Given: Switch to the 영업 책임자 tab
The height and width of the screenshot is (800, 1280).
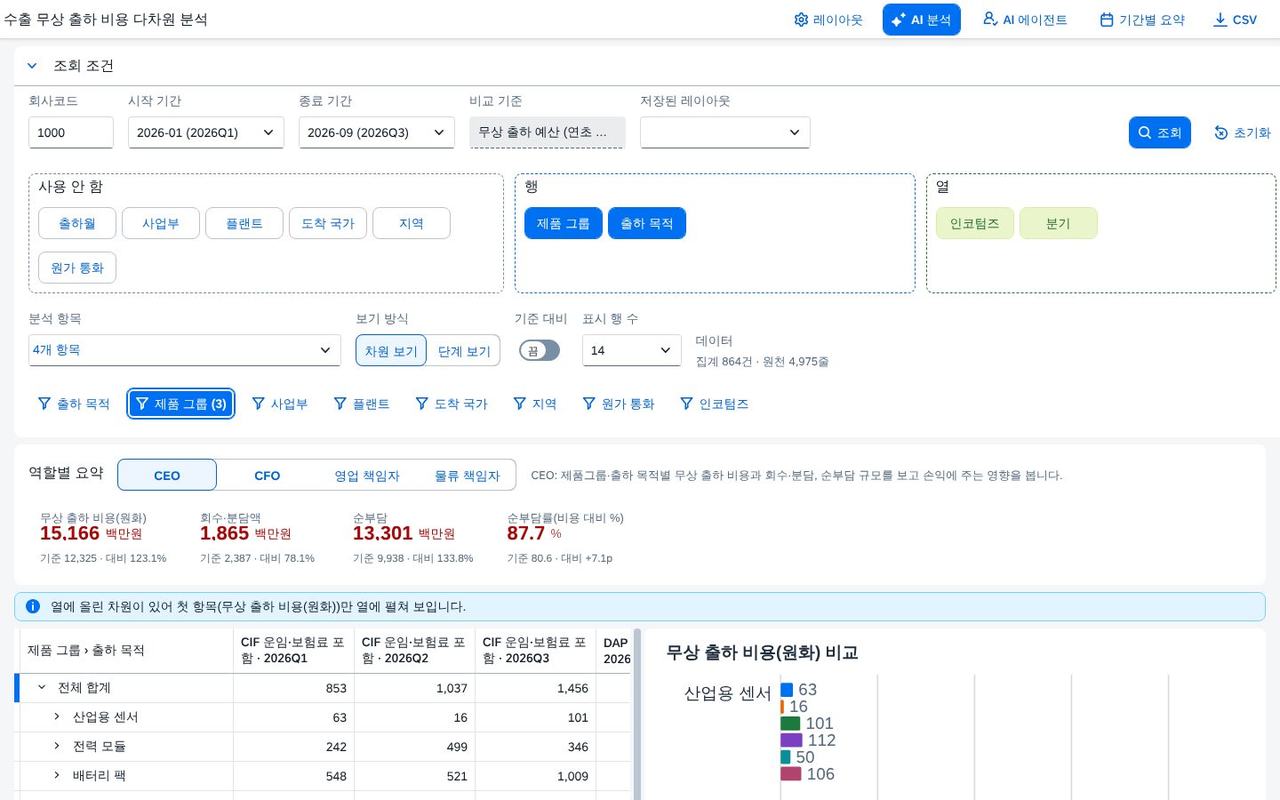Looking at the screenshot, I should coord(367,475).
